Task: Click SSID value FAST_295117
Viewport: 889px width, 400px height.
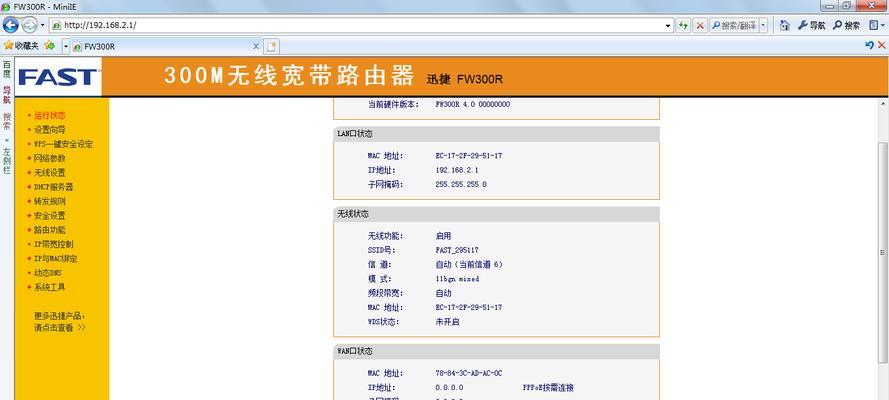Action: [457, 250]
